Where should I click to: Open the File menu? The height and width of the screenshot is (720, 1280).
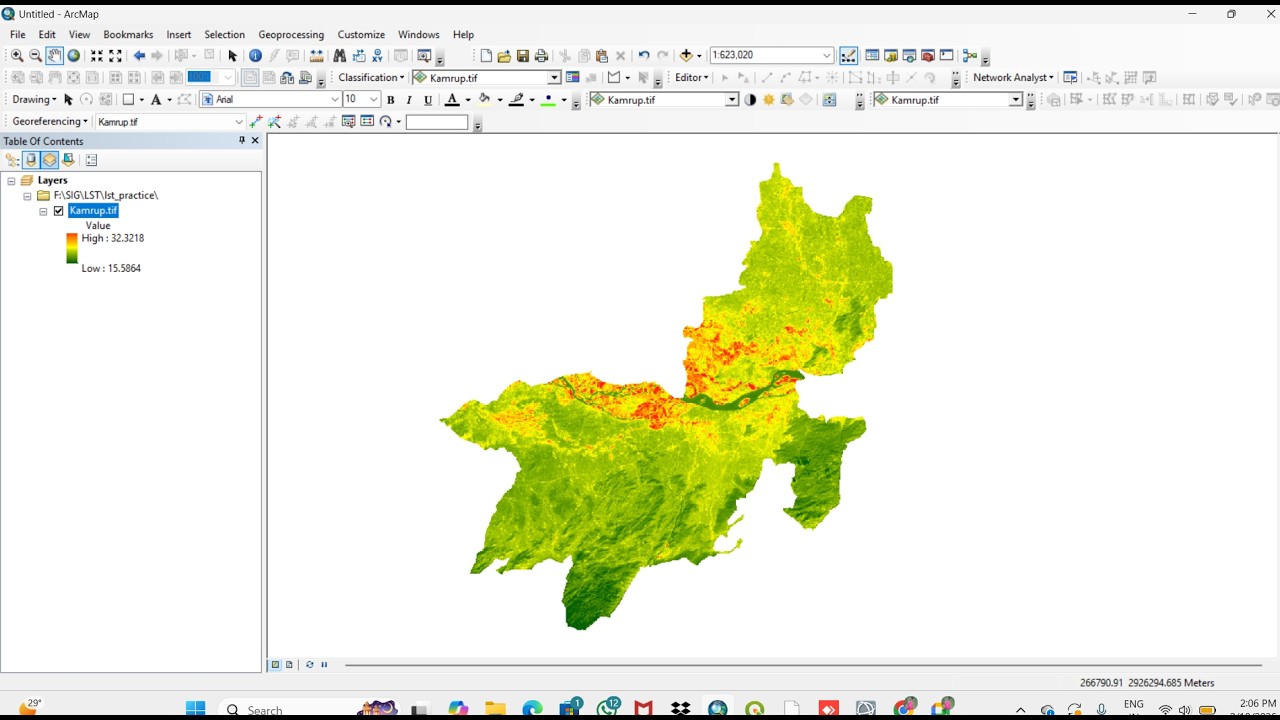pos(18,34)
